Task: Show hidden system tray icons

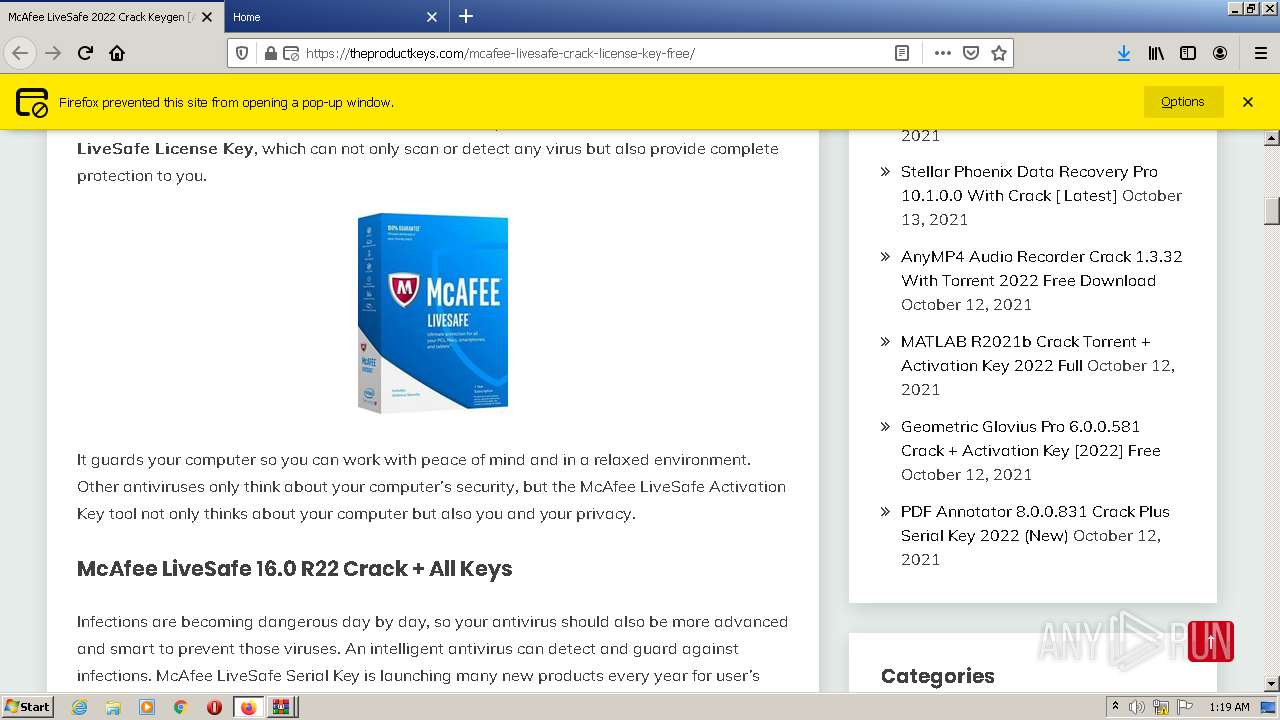Action: [x=1115, y=707]
